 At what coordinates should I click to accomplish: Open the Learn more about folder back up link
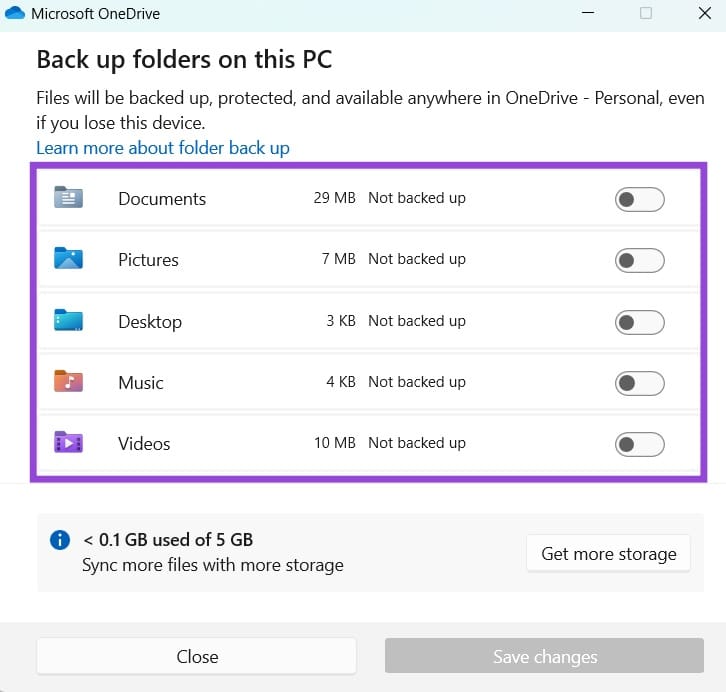163,148
